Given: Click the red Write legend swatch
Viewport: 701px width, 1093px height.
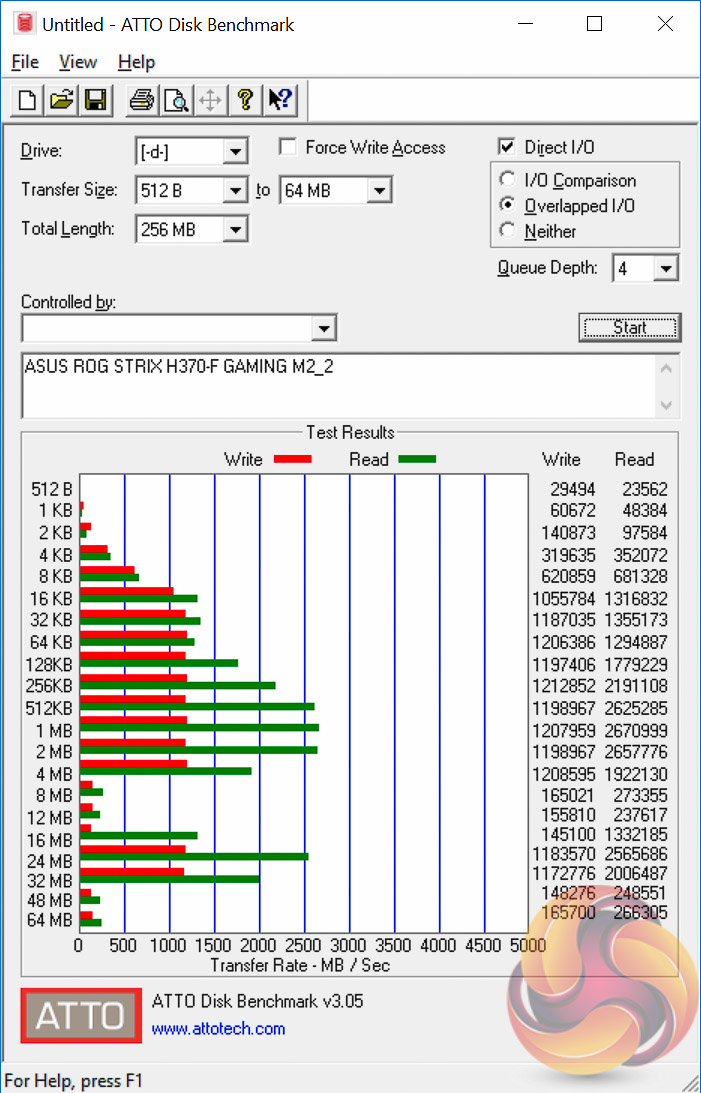Looking at the screenshot, I should click(292, 459).
